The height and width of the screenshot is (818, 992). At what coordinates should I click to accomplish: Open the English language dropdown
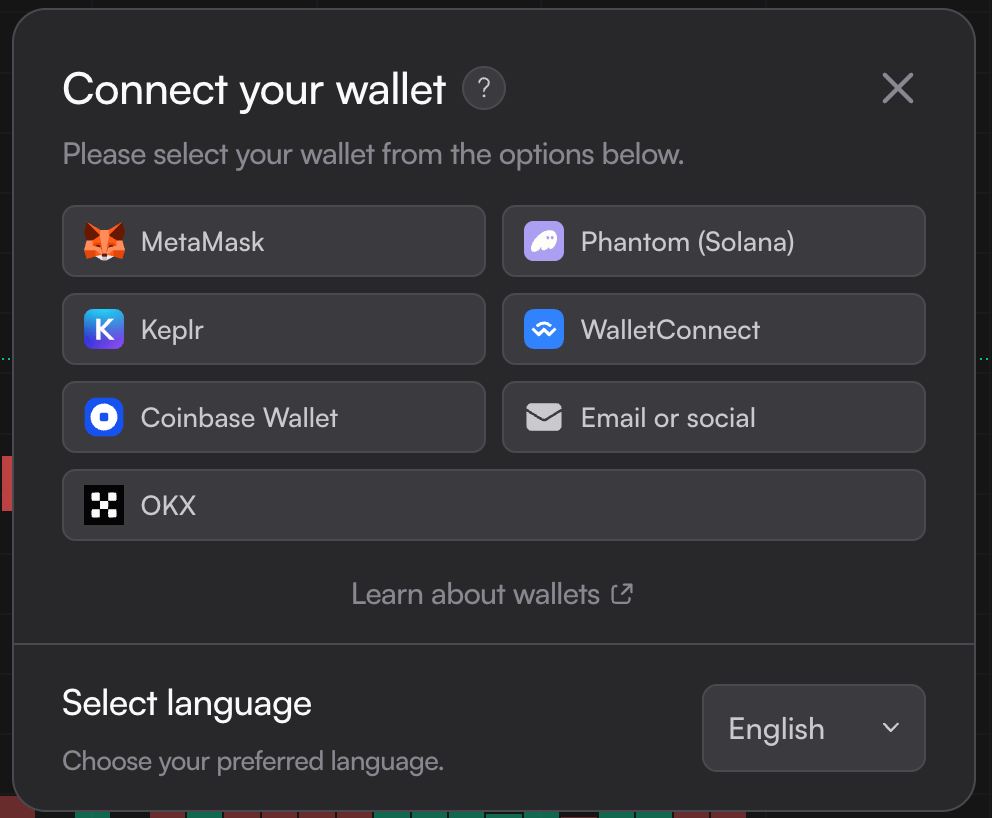(814, 728)
